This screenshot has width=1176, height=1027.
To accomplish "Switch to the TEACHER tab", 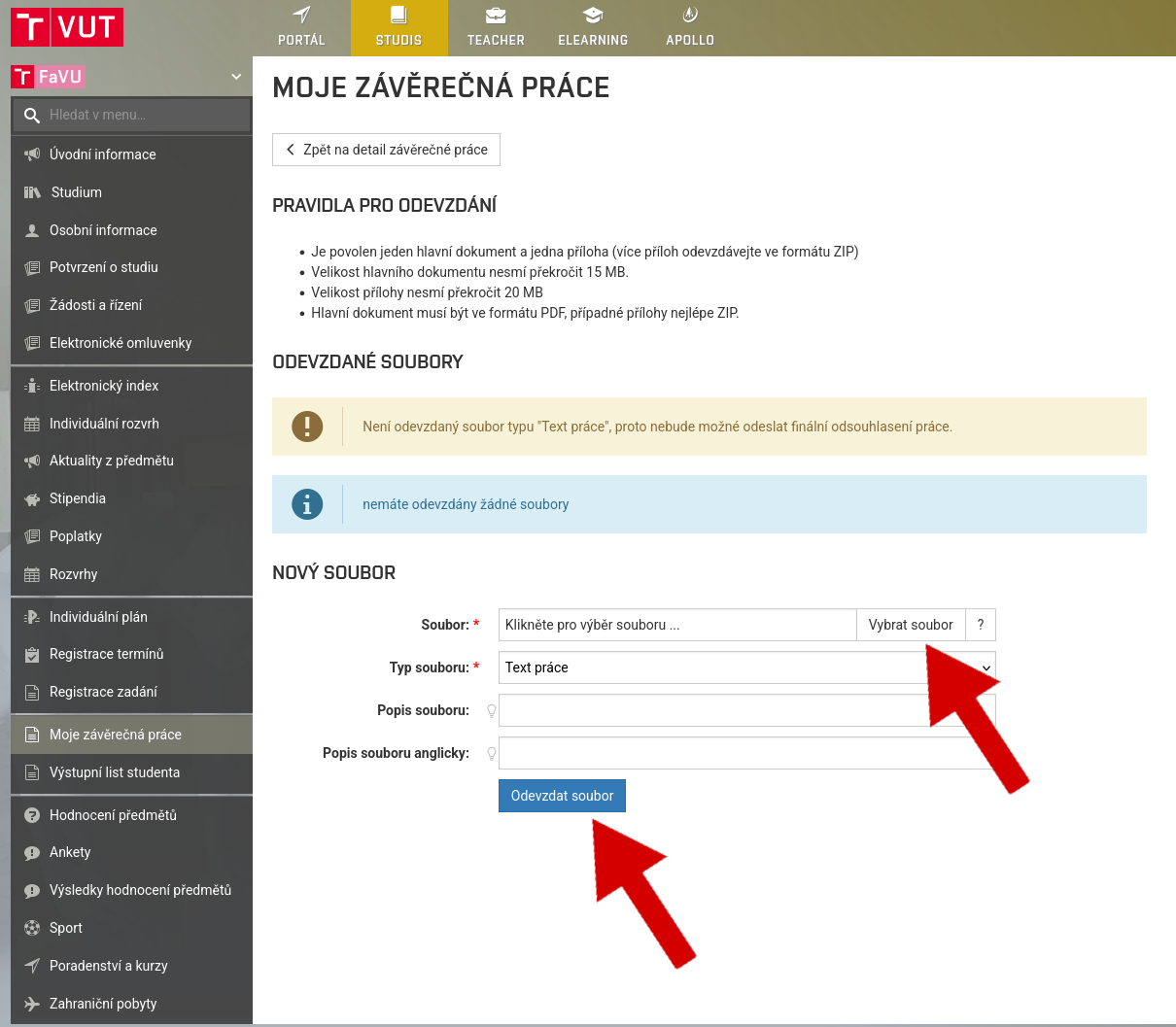I will tap(496, 28).
